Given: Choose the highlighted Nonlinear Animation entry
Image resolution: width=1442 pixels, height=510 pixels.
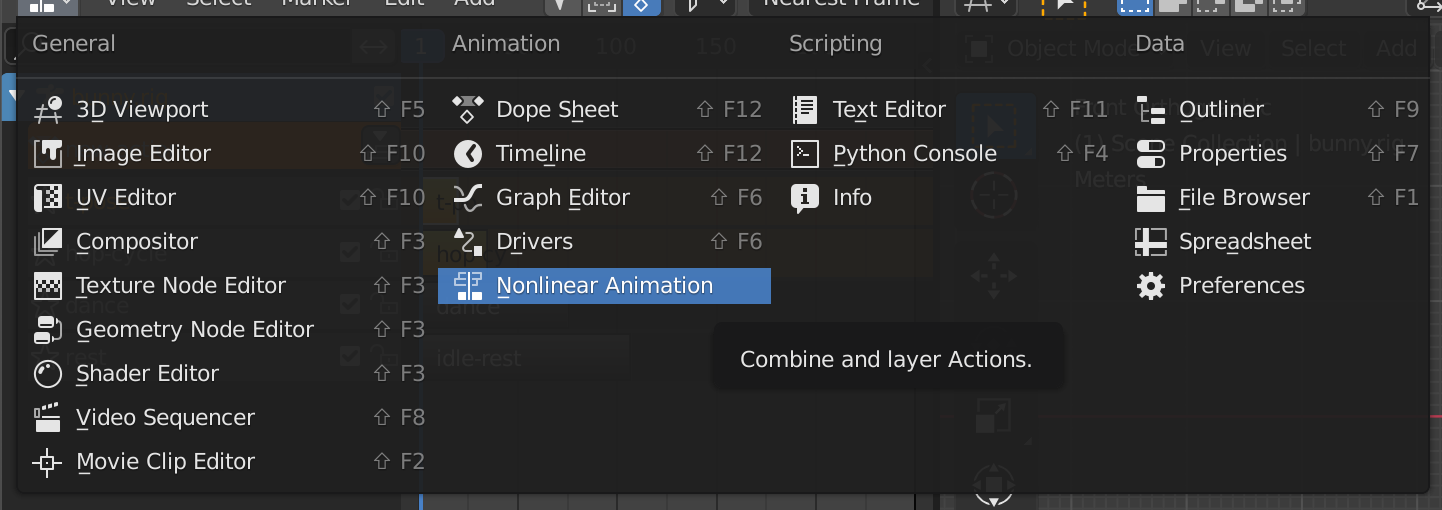Looking at the screenshot, I should pyautogui.click(x=604, y=286).
